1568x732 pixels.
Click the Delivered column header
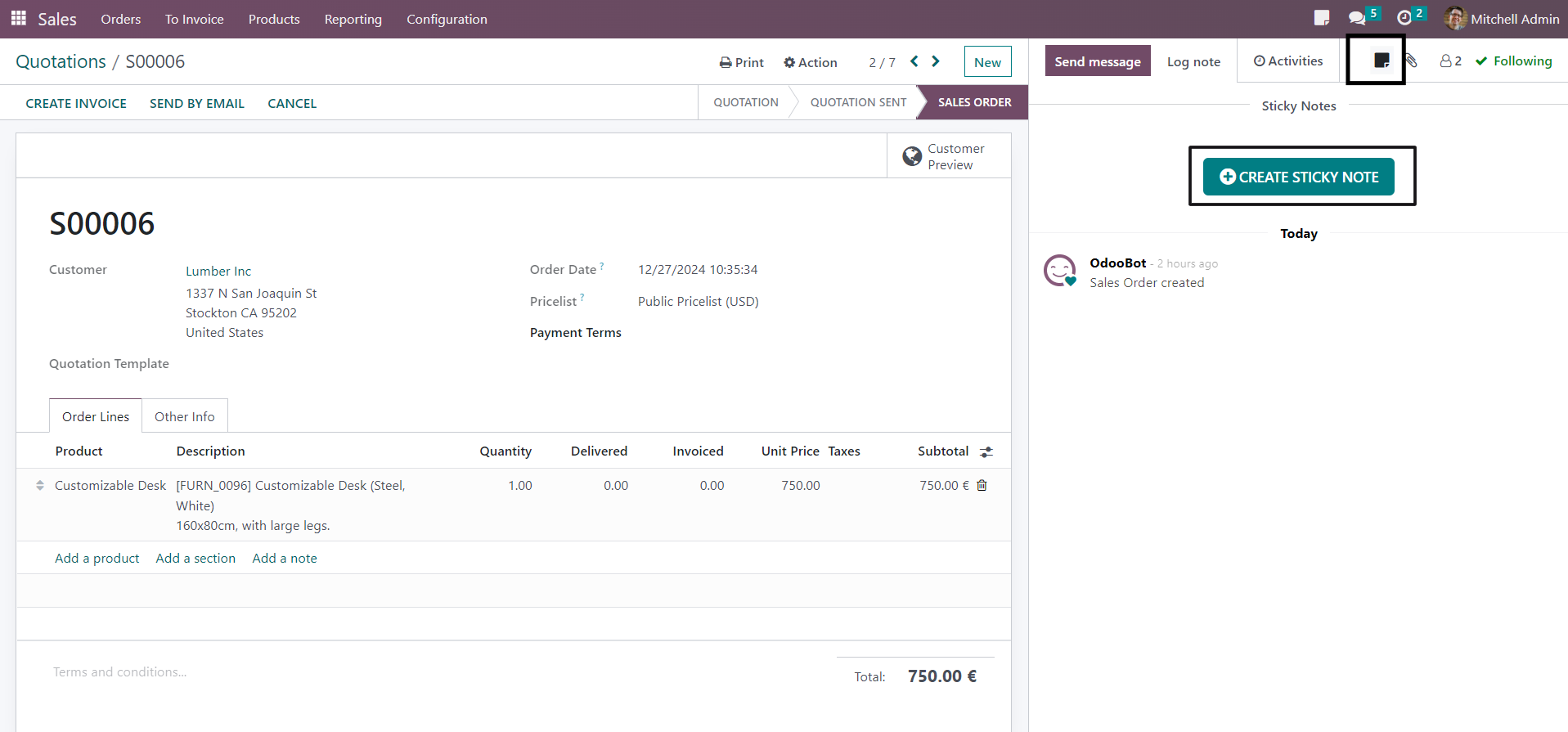click(600, 451)
